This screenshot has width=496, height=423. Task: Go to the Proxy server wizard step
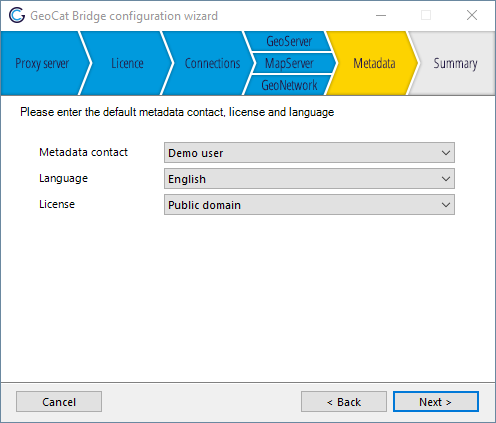pyautogui.click(x=42, y=63)
